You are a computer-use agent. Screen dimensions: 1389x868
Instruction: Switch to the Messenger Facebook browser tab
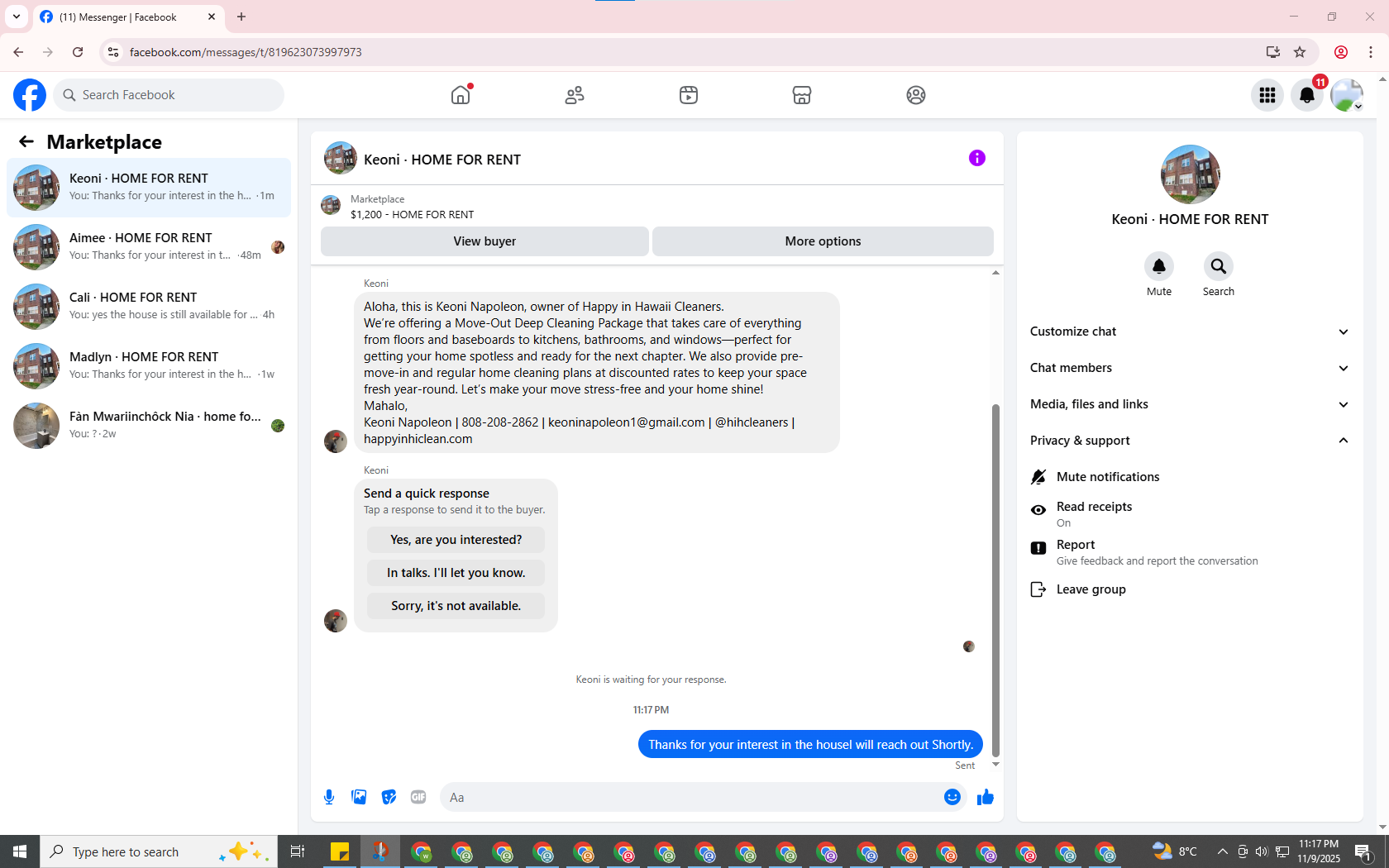[128, 17]
